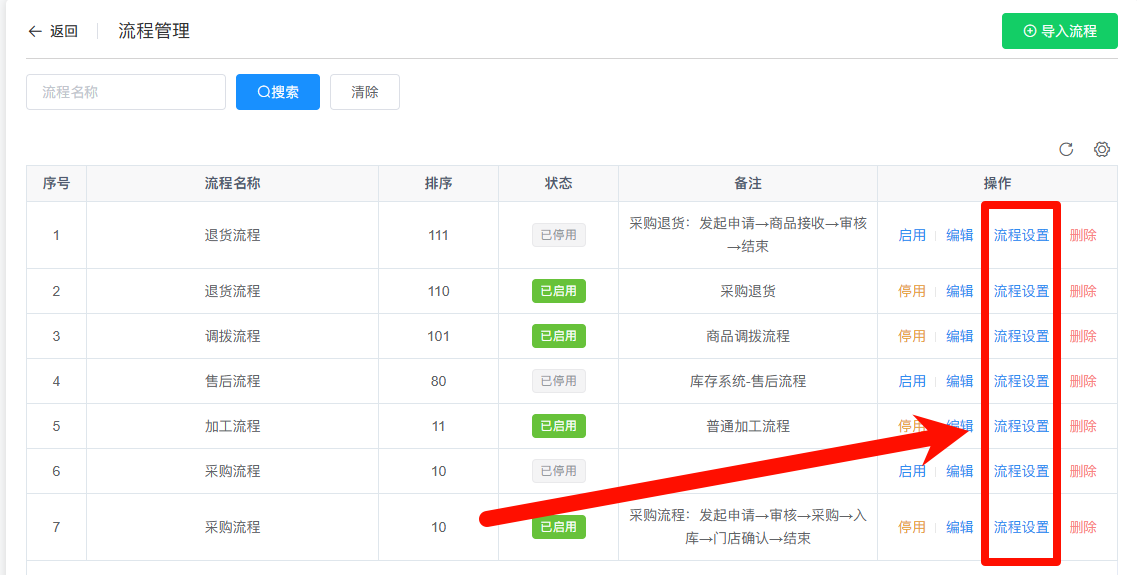Click 编辑 for row 6 采购流程
This screenshot has height=575, width=1137.
point(960,471)
